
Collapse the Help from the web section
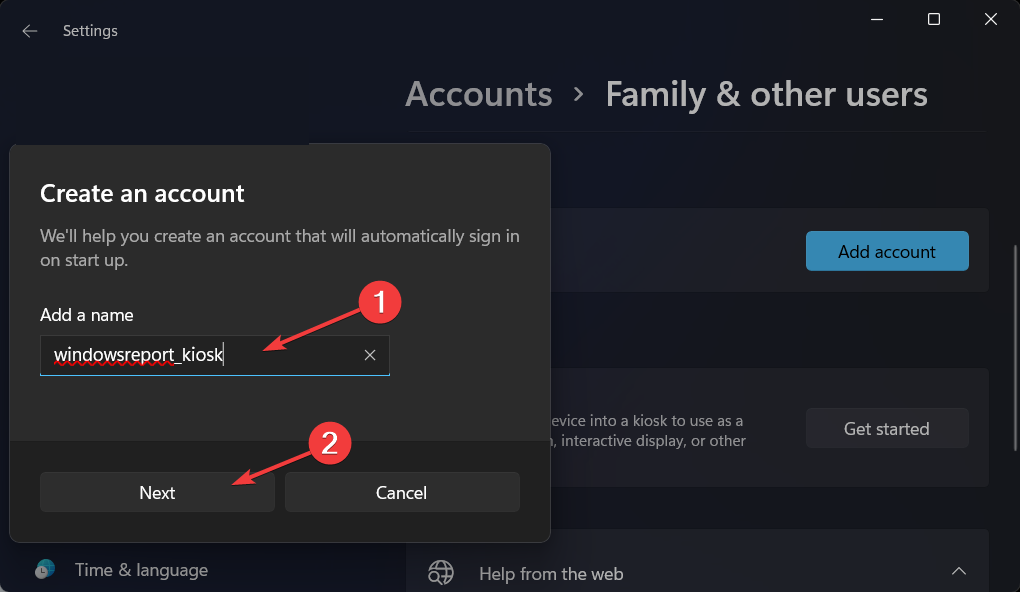pos(958,572)
